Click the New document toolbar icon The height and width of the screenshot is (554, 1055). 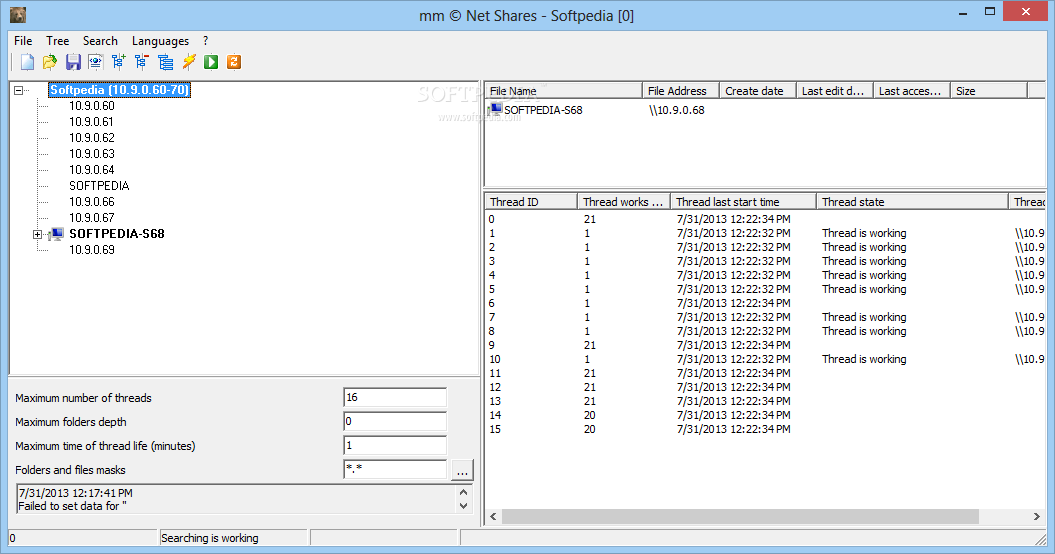click(27, 63)
